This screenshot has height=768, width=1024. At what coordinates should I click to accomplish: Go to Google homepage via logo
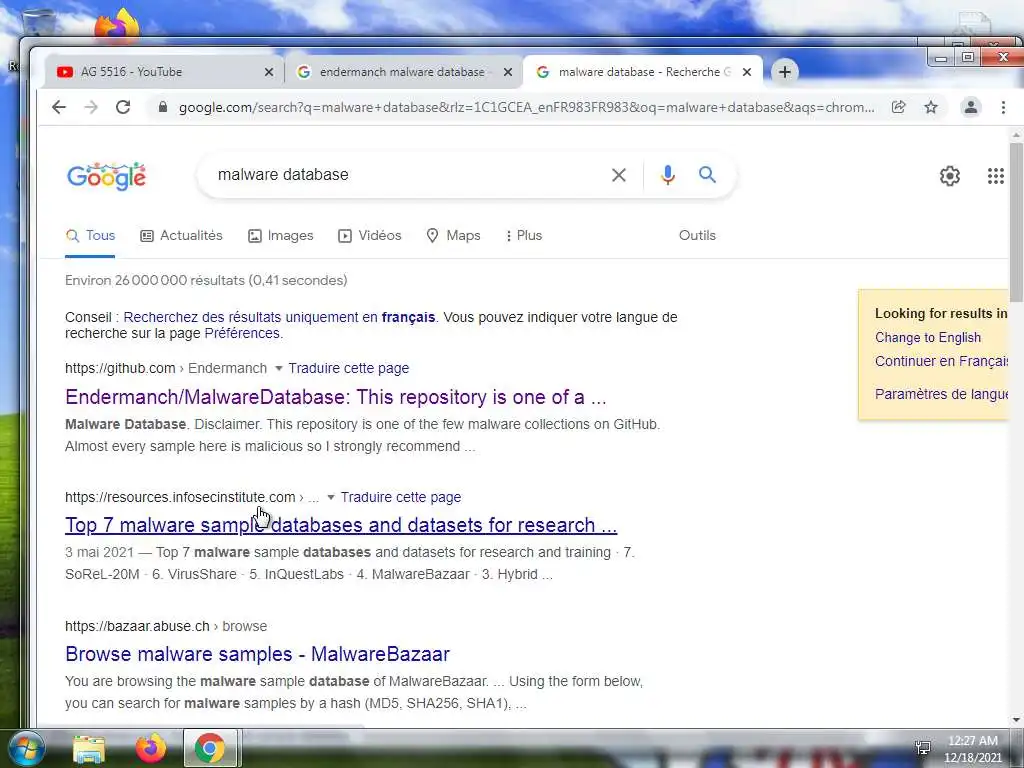click(106, 176)
